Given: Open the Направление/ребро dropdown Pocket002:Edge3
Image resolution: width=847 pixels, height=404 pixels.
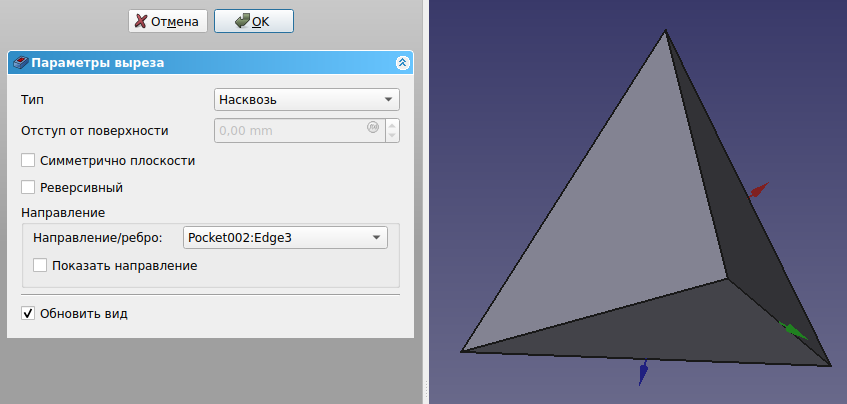Looking at the screenshot, I should tap(285, 238).
